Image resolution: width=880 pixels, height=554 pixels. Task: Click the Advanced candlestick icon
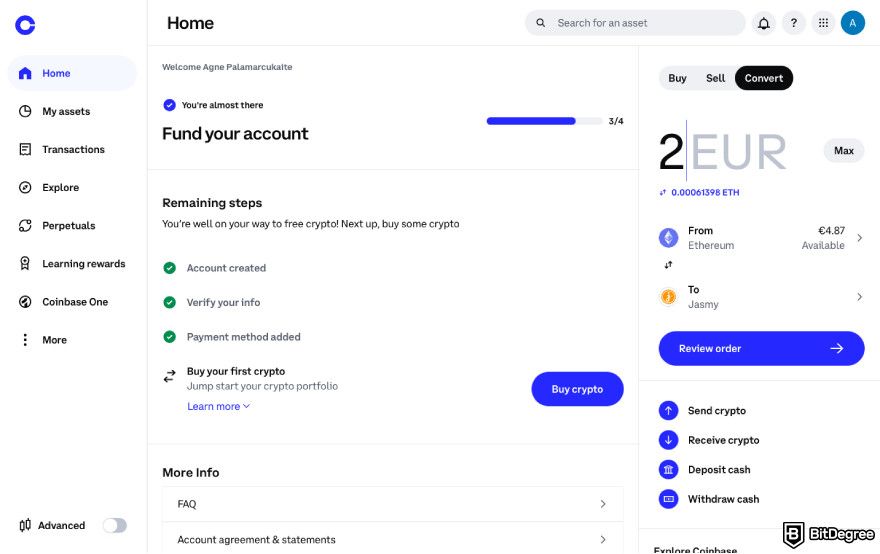pyautogui.click(x=25, y=525)
